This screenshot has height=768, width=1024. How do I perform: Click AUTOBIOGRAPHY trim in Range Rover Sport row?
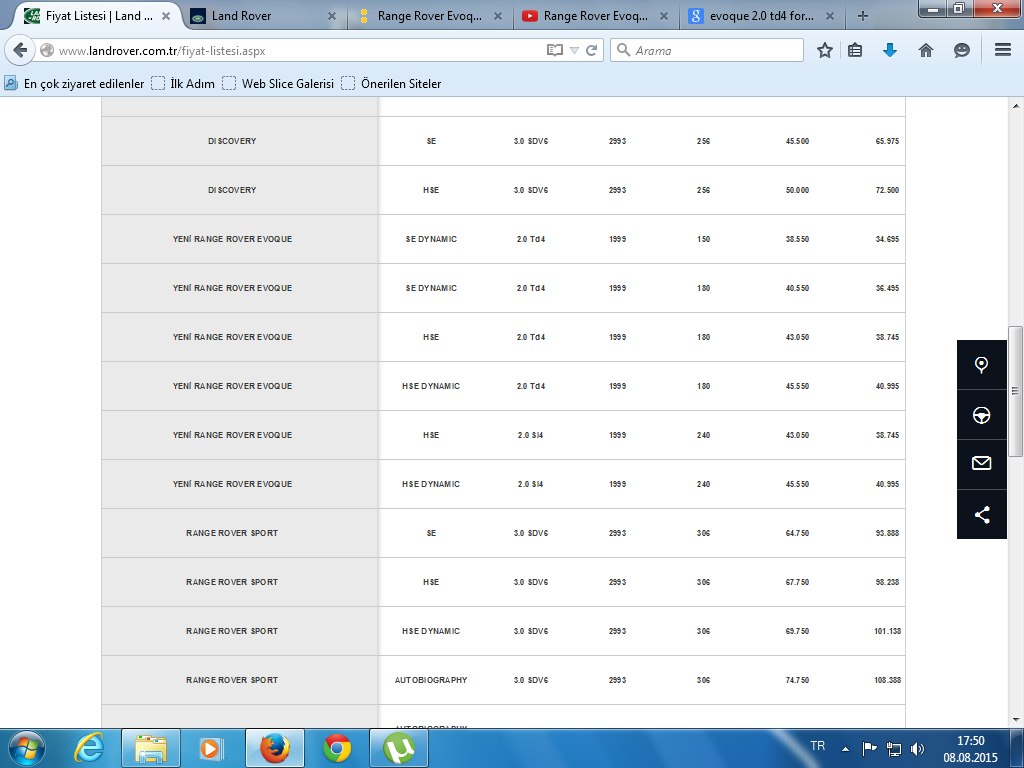tap(431, 680)
